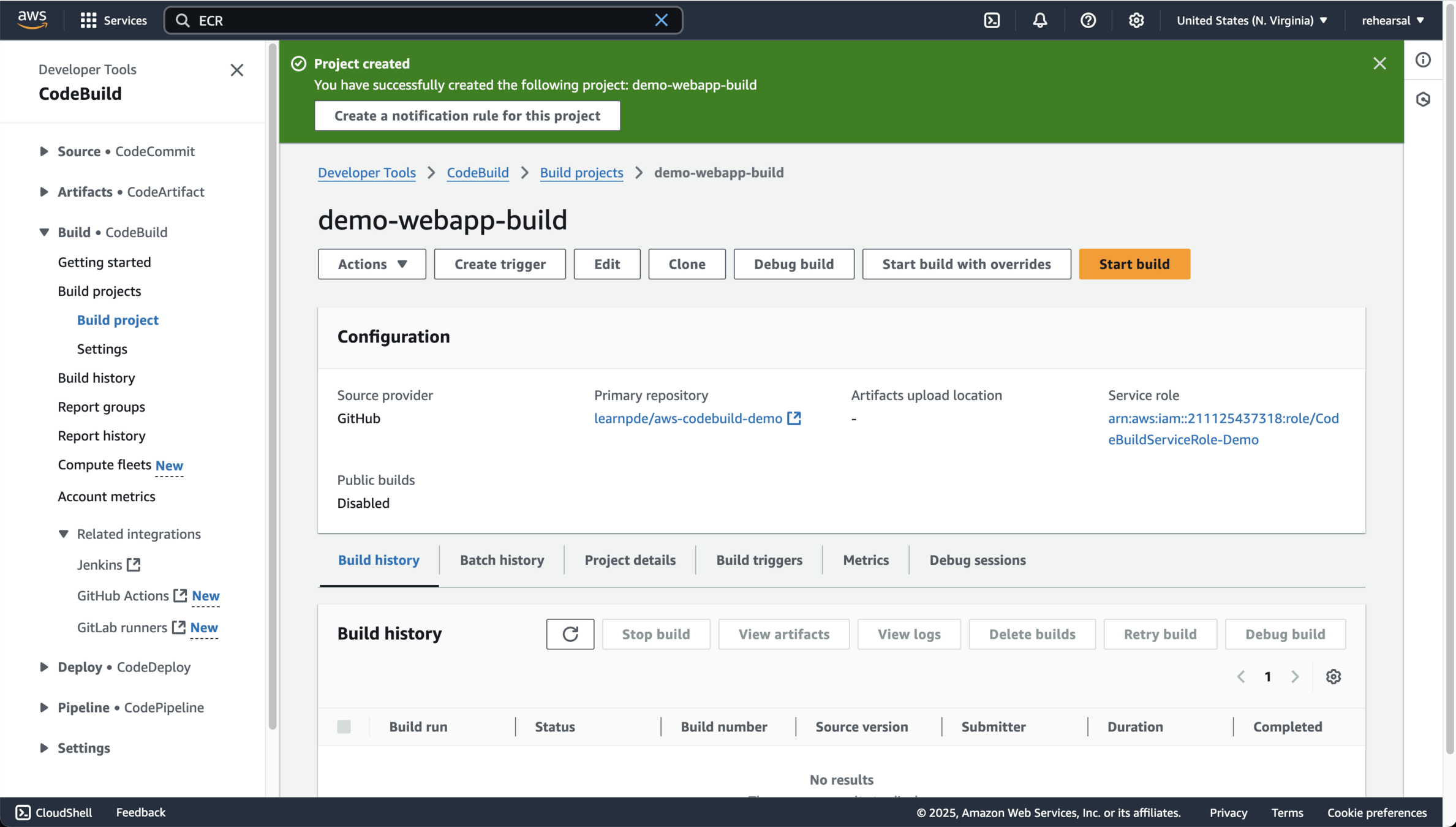The image size is (1456, 827).
Task: Collapse the Build CodeBuild section
Action: pyautogui.click(x=44, y=232)
